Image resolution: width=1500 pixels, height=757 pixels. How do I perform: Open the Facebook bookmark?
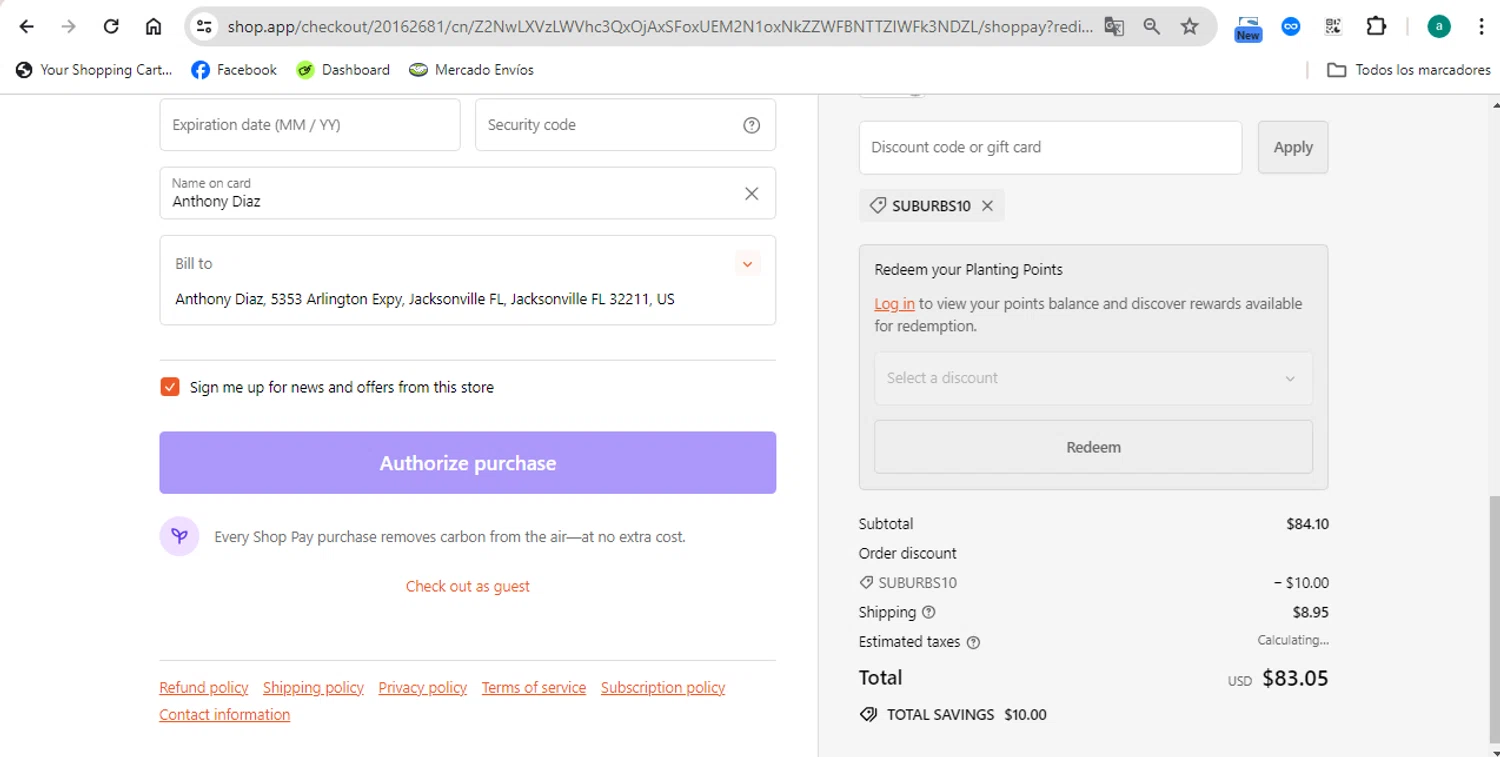[234, 70]
